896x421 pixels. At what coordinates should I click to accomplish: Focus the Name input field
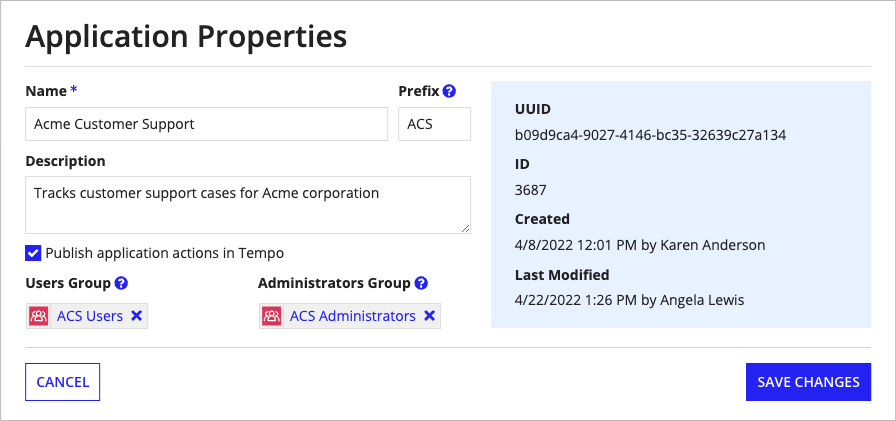click(x=206, y=124)
